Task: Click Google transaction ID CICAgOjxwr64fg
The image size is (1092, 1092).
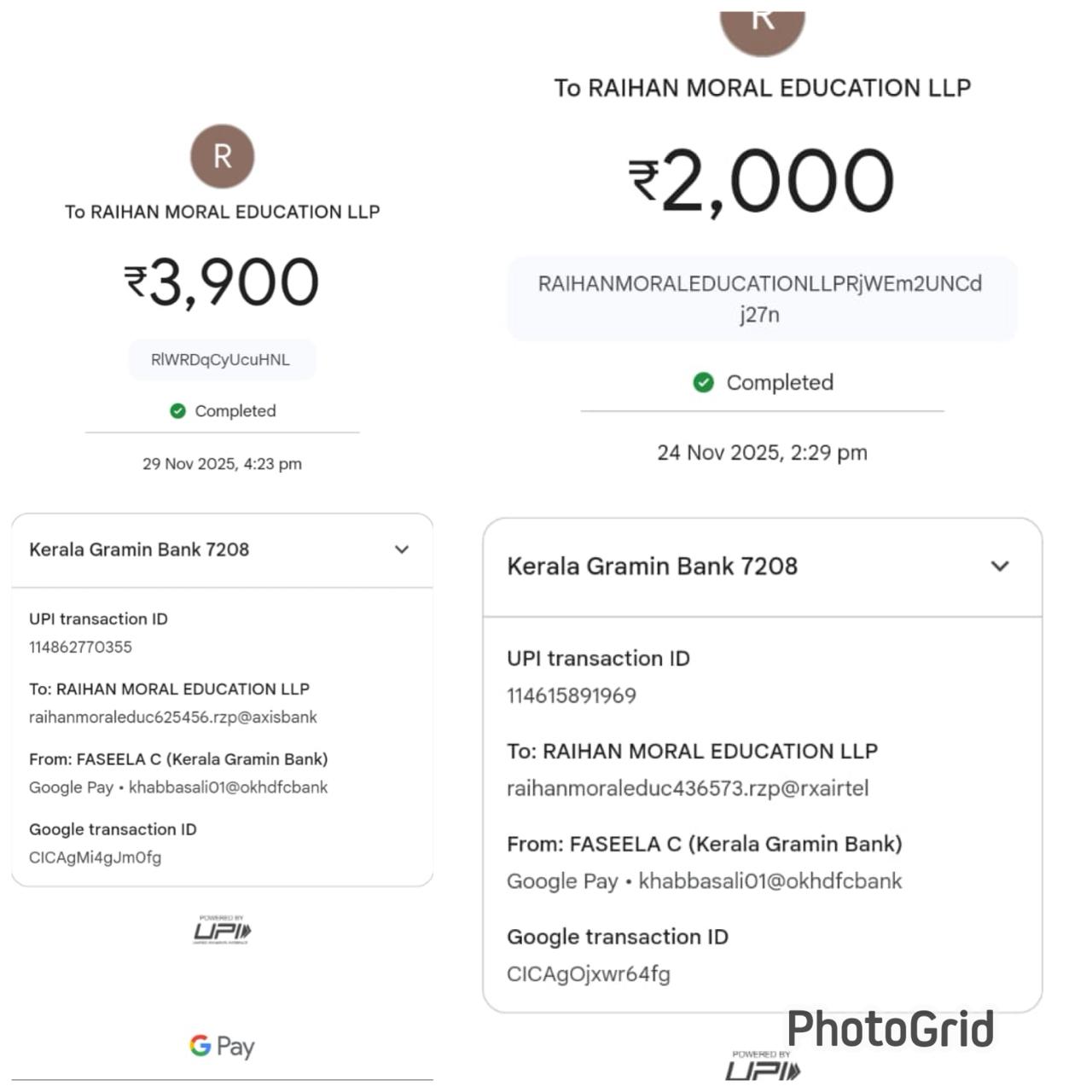Action: [x=589, y=973]
